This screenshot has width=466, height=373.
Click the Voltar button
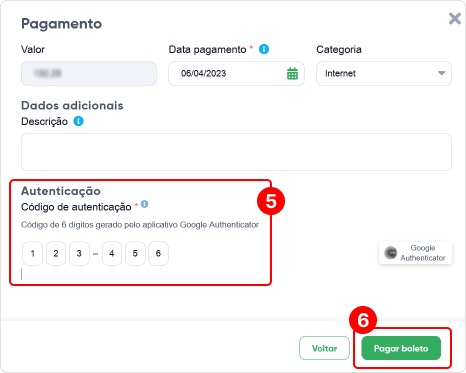click(x=324, y=348)
